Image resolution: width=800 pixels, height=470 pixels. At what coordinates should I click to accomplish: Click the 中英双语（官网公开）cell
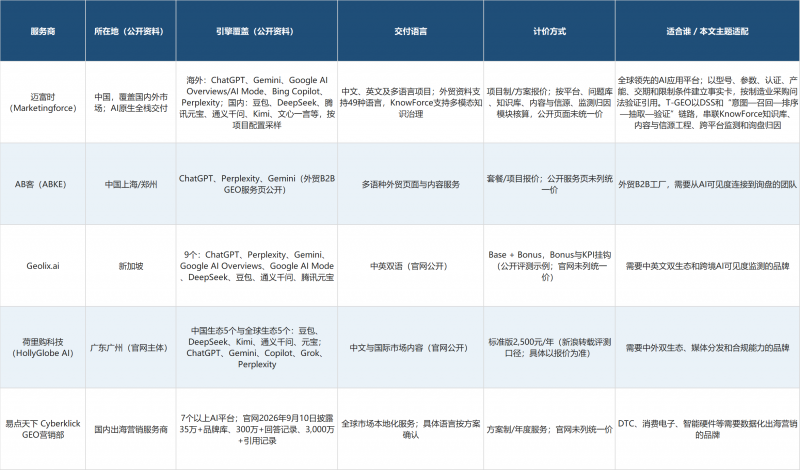(x=410, y=266)
